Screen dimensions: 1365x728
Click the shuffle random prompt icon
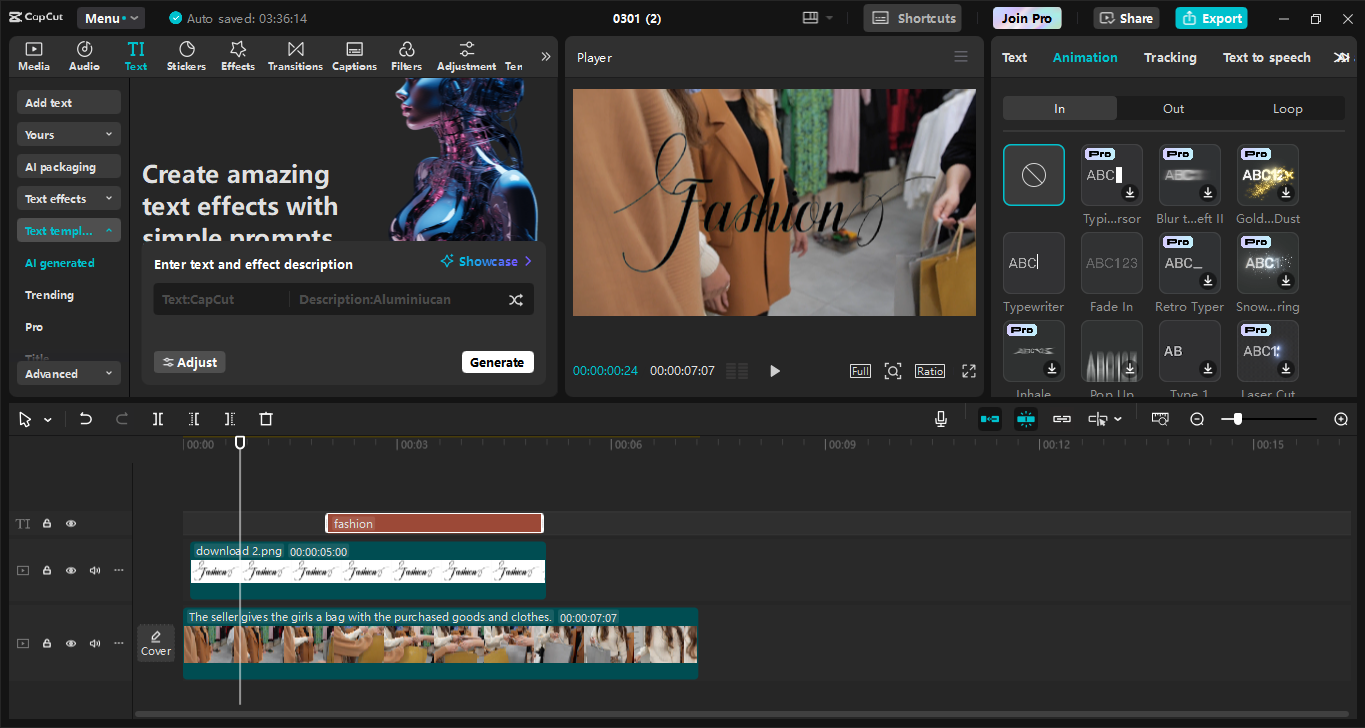coord(516,300)
